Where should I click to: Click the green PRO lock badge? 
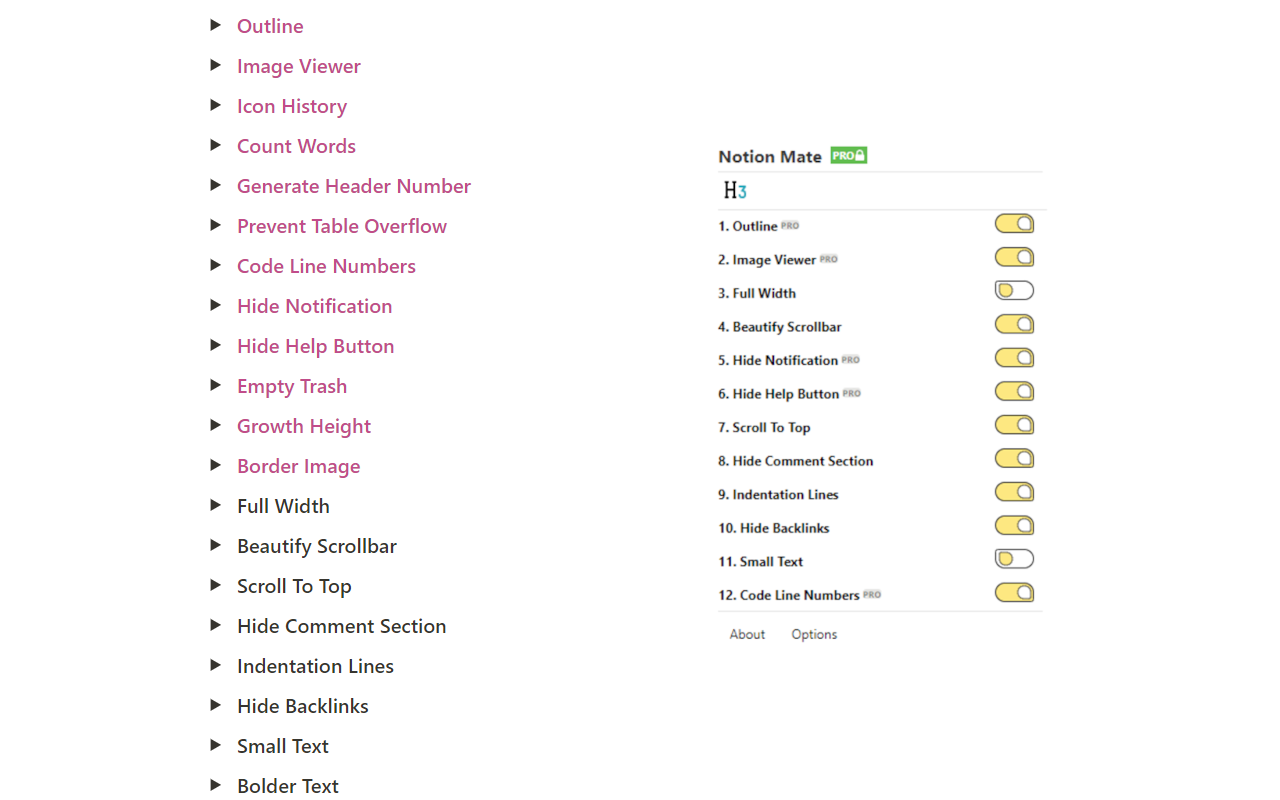[848, 156]
